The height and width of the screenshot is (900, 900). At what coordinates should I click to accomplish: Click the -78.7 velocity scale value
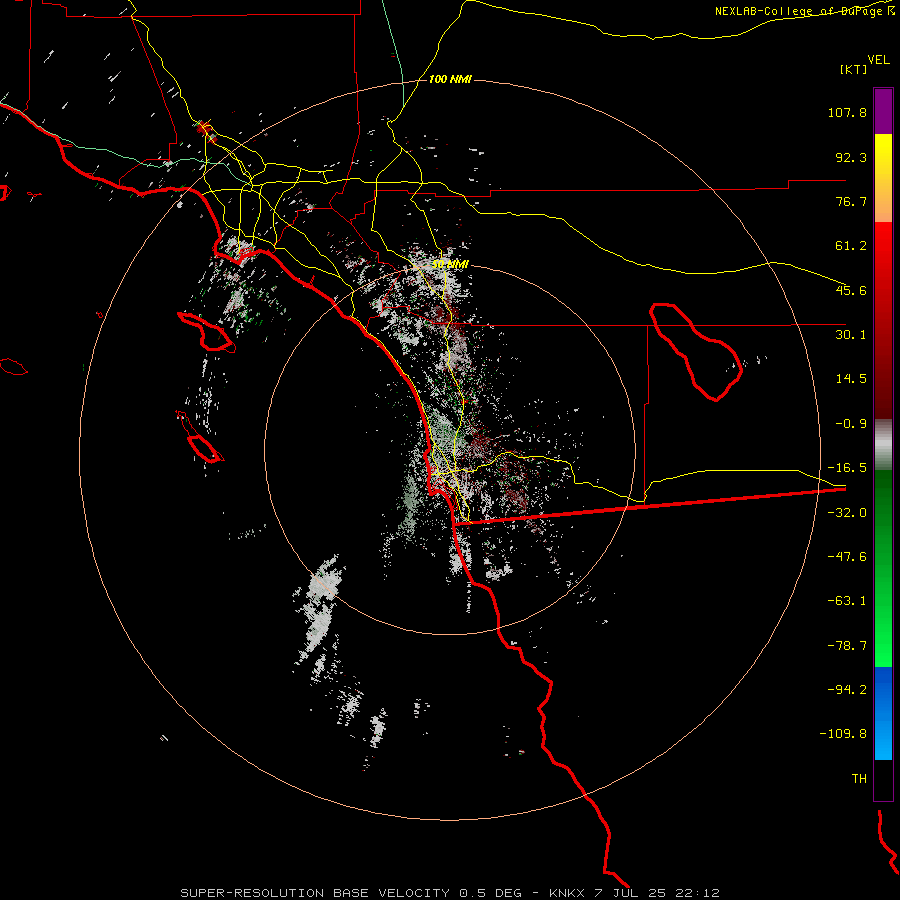pos(847,646)
